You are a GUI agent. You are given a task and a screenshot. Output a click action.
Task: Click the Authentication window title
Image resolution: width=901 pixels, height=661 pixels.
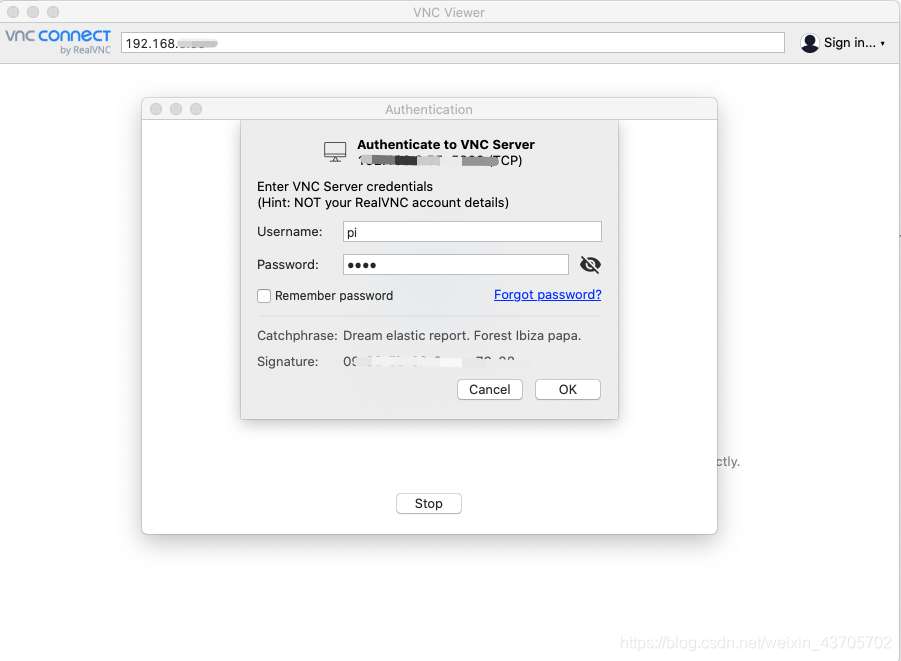pyautogui.click(x=429, y=109)
